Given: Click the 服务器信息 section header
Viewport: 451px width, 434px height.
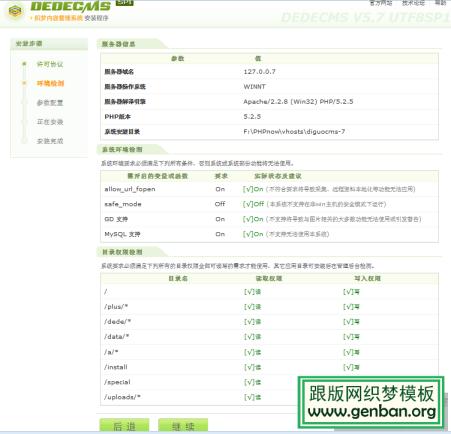Looking at the screenshot, I should 119,44.
